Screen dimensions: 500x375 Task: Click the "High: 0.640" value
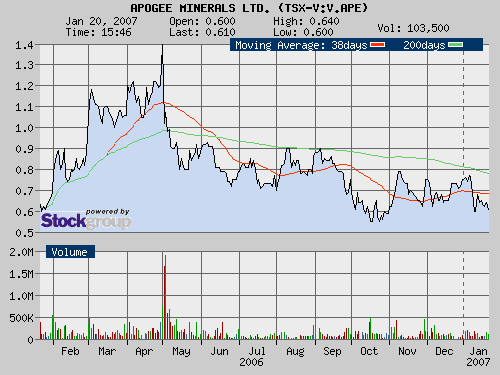[x=306, y=21]
